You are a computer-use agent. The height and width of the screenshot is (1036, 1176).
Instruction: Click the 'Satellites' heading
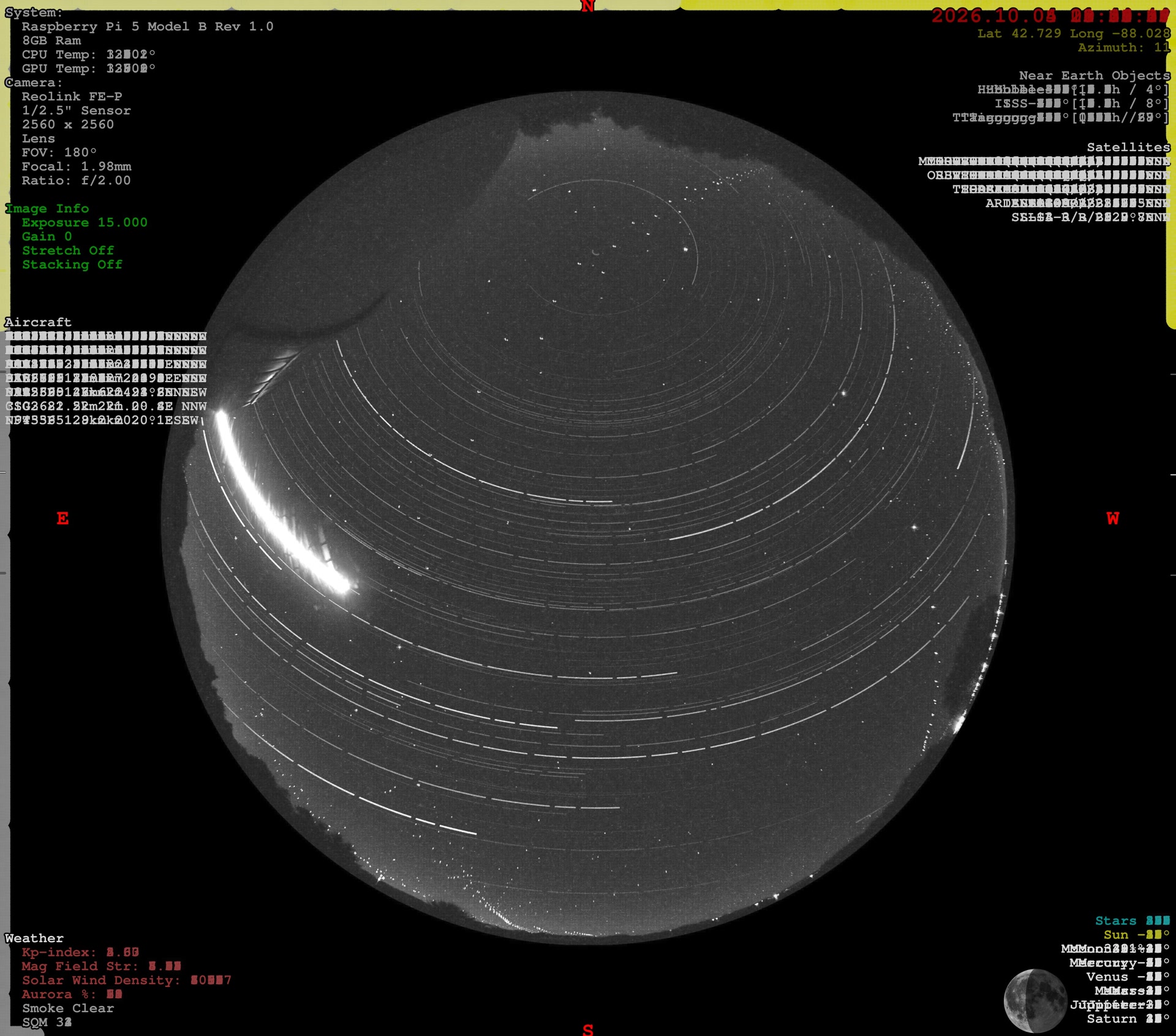(1129, 147)
